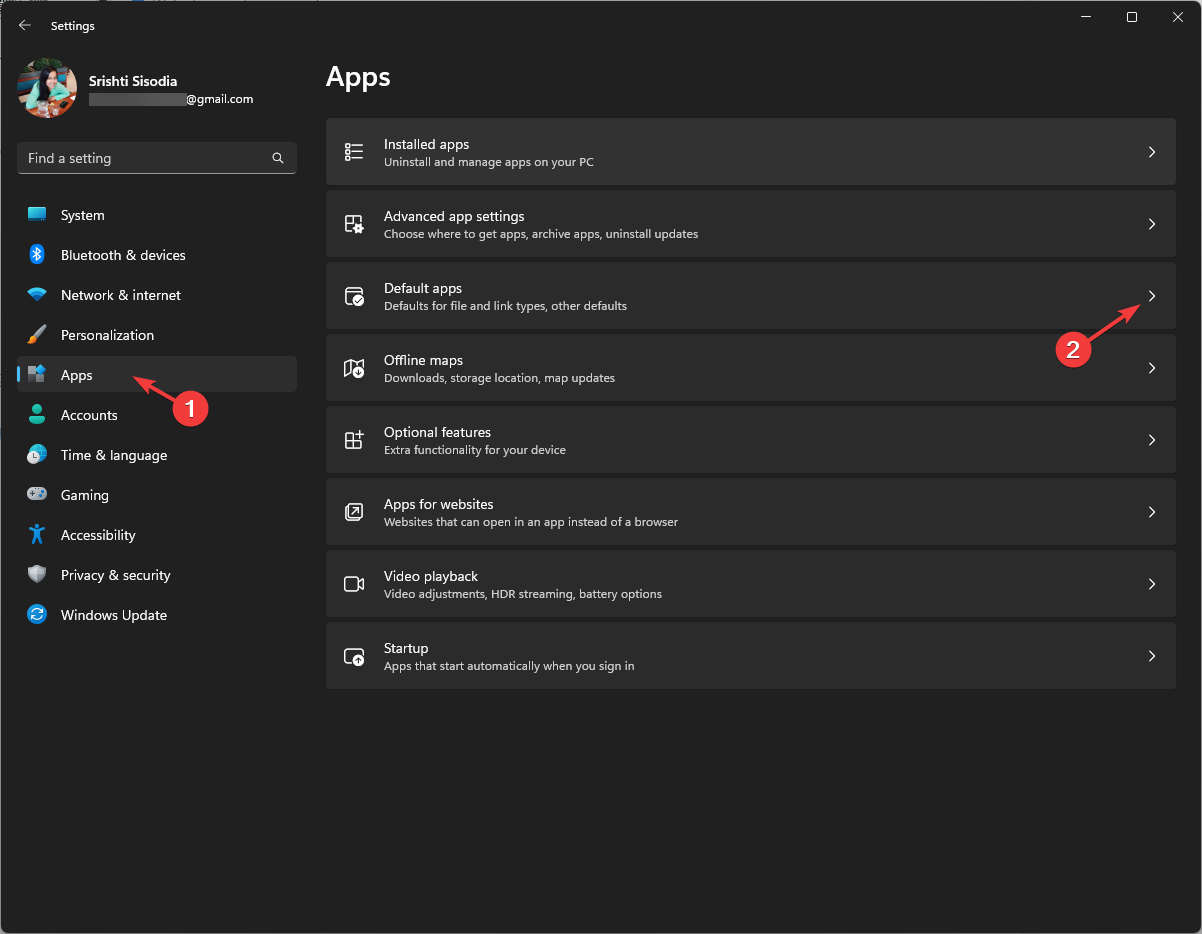The width and height of the screenshot is (1202, 934).
Task: Select the Video playback icon
Action: click(x=353, y=583)
